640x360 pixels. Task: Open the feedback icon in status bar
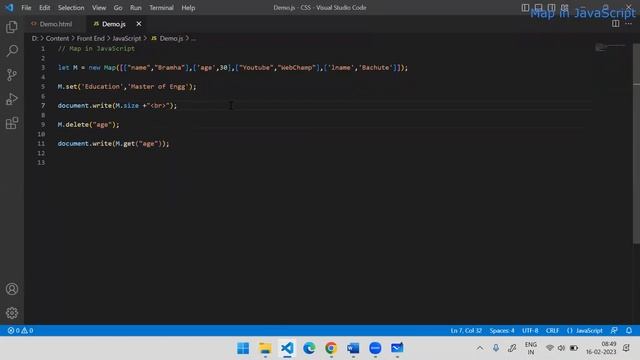tap(614, 330)
